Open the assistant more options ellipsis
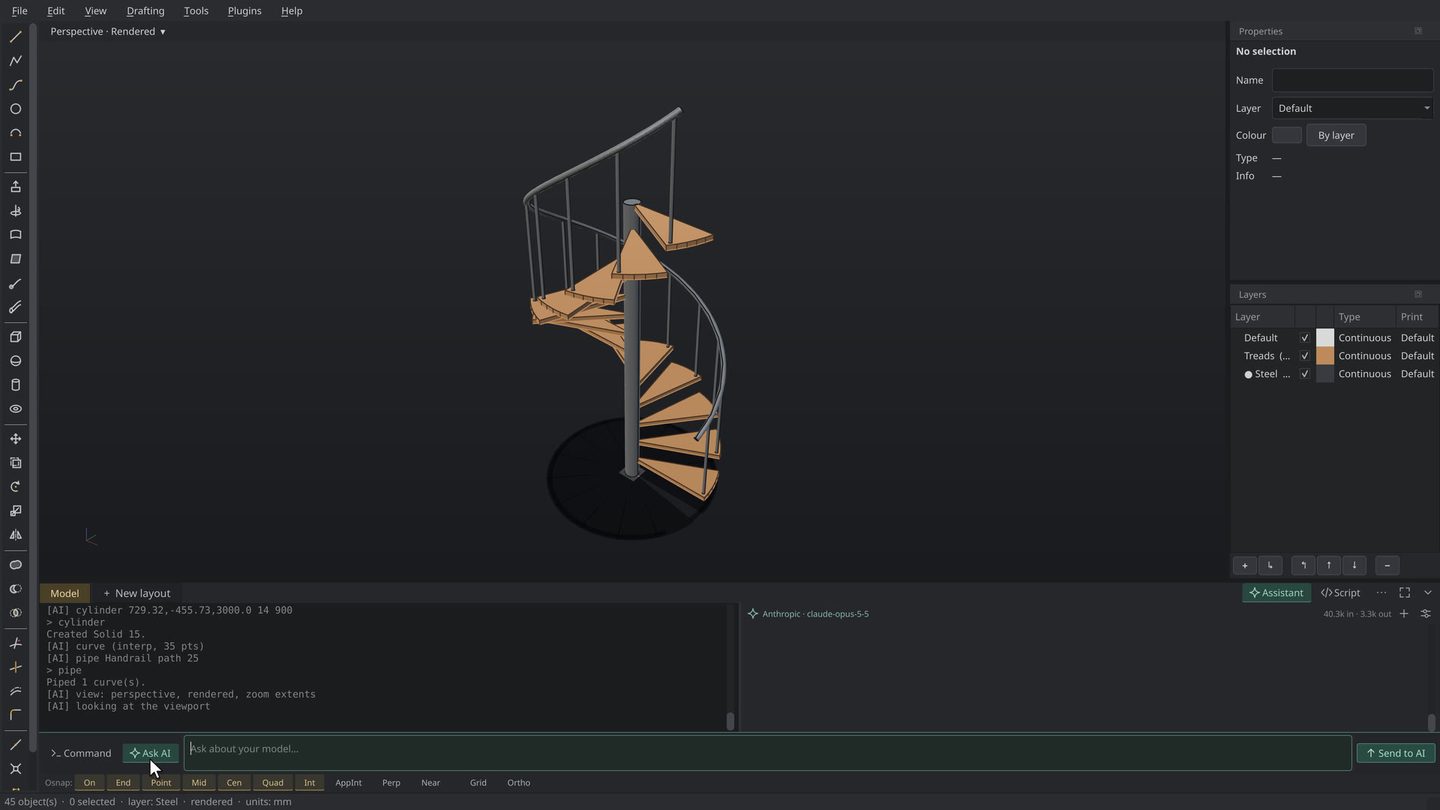This screenshot has height=810, width=1440. tap(1381, 593)
